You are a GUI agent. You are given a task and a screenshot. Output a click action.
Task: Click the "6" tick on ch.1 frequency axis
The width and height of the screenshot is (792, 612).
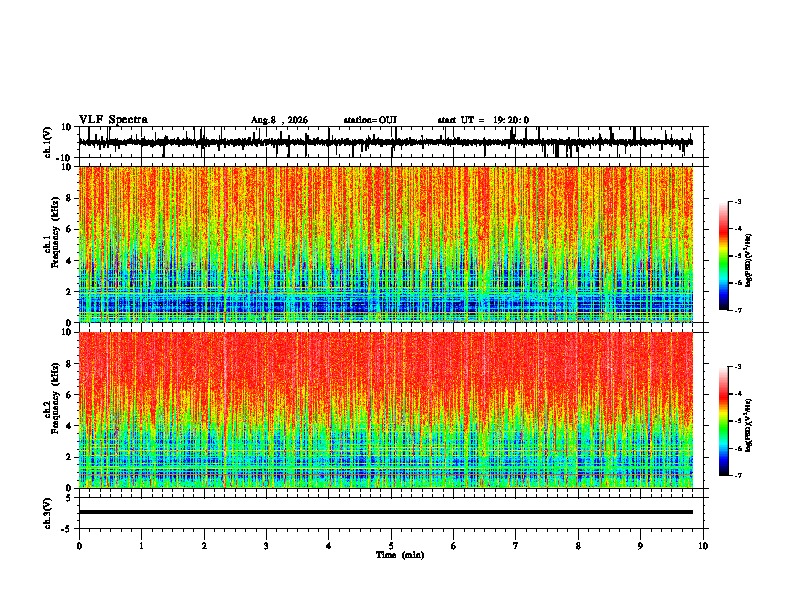click(x=69, y=230)
